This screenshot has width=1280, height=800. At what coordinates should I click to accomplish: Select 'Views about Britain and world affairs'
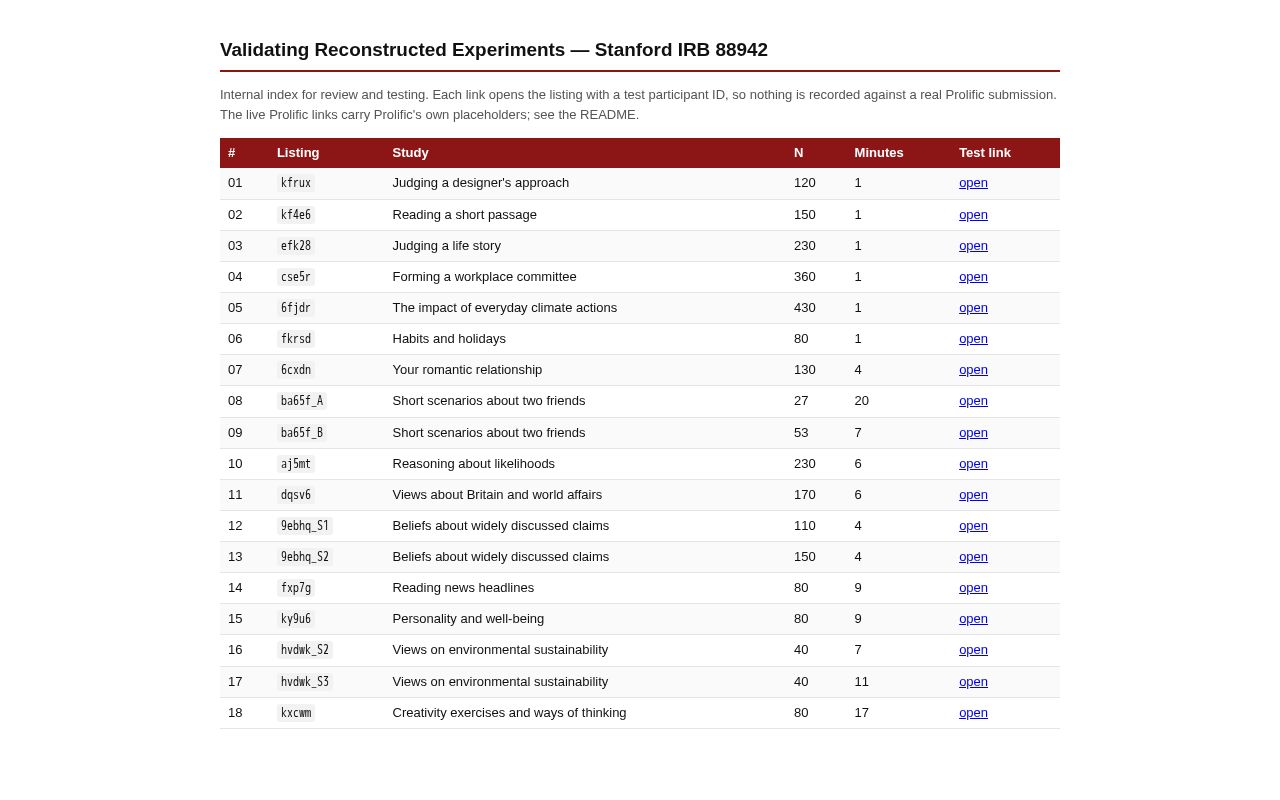[x=497, y=495]
